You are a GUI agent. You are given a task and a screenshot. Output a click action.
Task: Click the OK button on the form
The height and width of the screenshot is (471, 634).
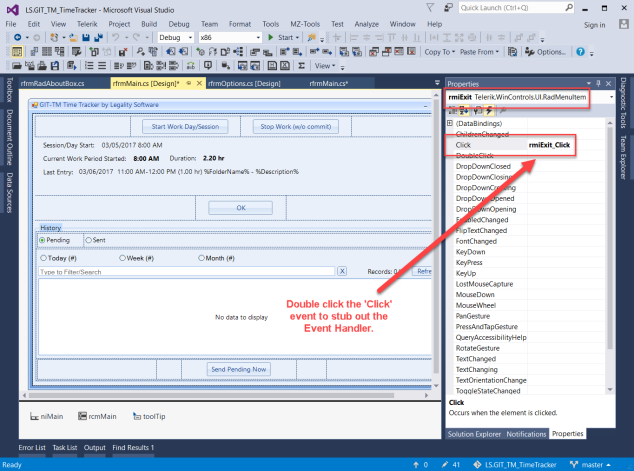coord(241,208)
